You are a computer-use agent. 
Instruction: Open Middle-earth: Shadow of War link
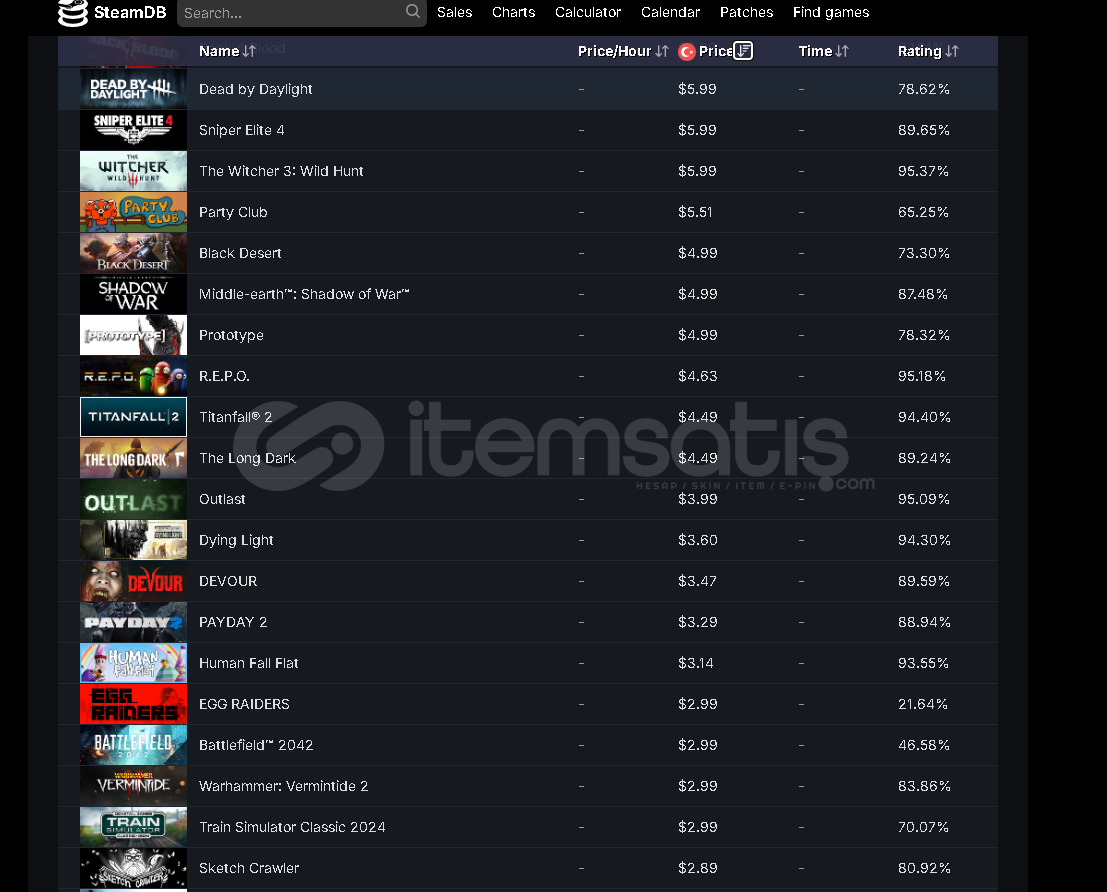point(304,294)
